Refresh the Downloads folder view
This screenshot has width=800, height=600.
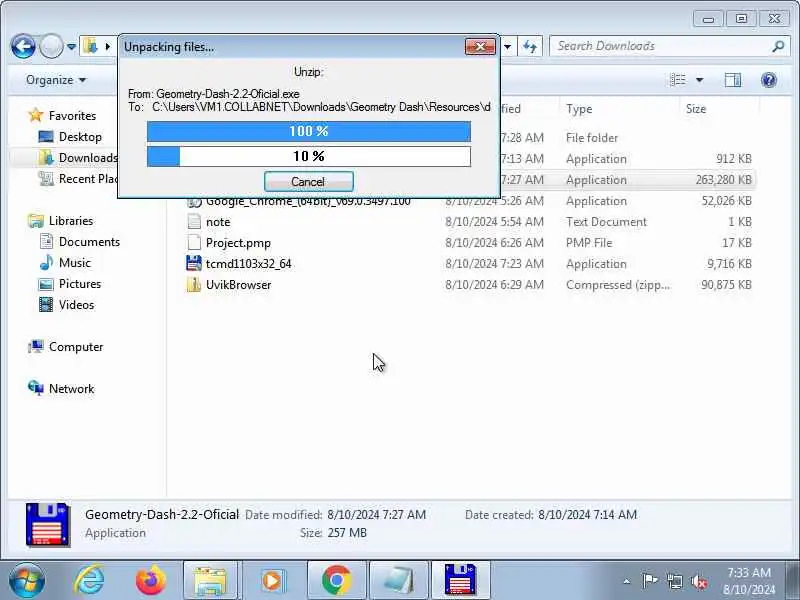[530, 47]
